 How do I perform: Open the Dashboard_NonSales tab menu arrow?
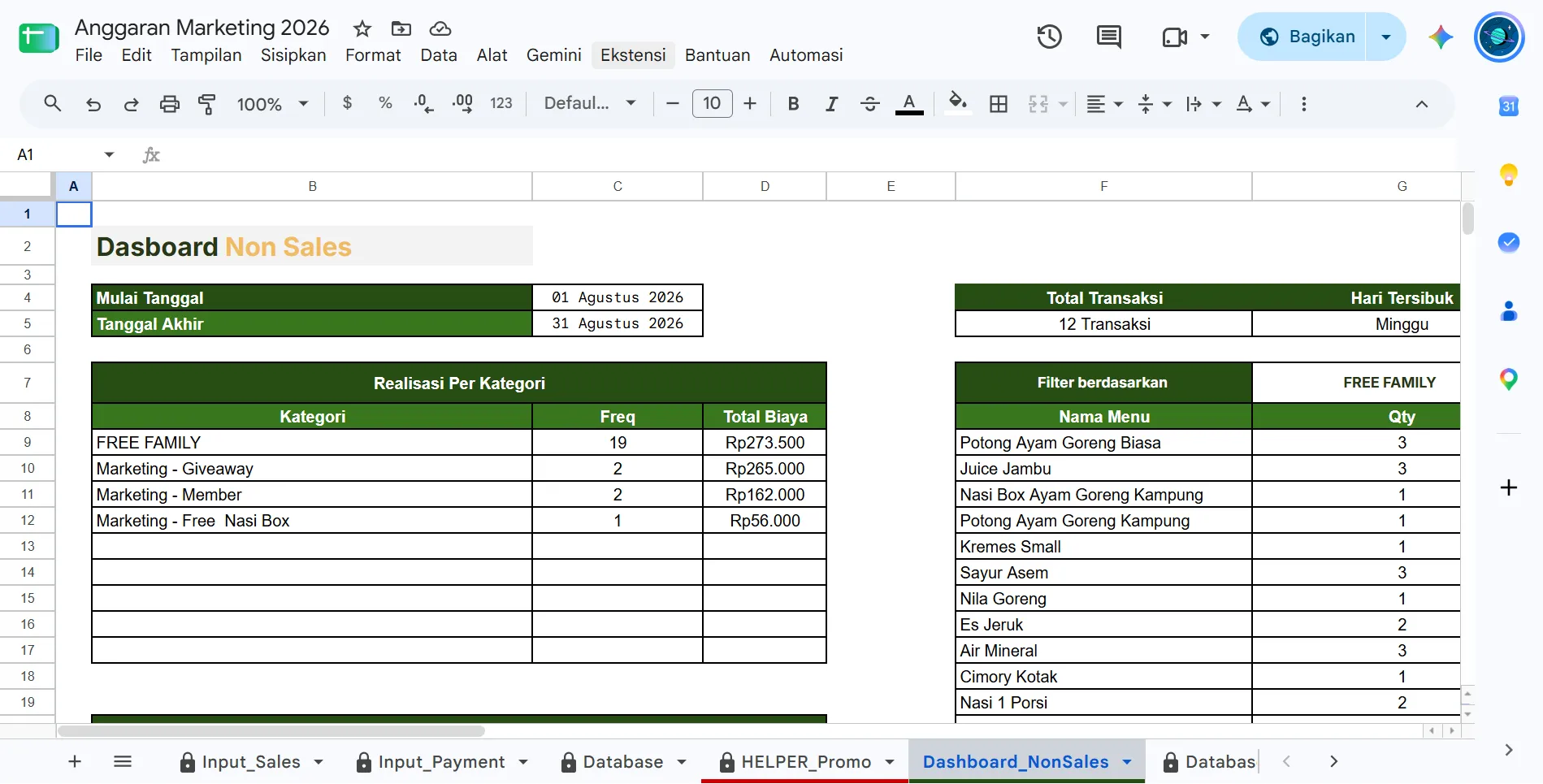1127,762
